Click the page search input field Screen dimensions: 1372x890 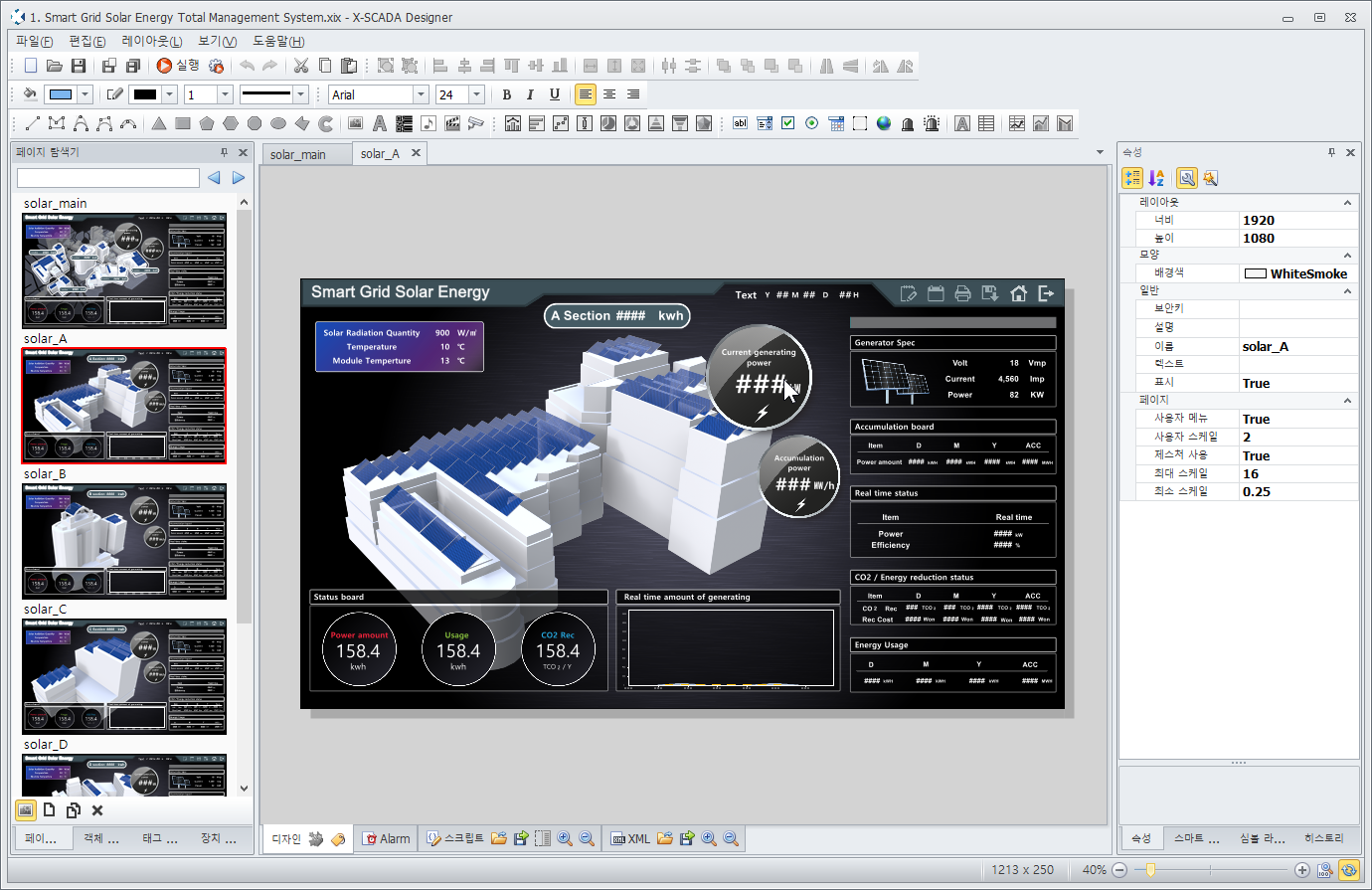tap(108, 178)
